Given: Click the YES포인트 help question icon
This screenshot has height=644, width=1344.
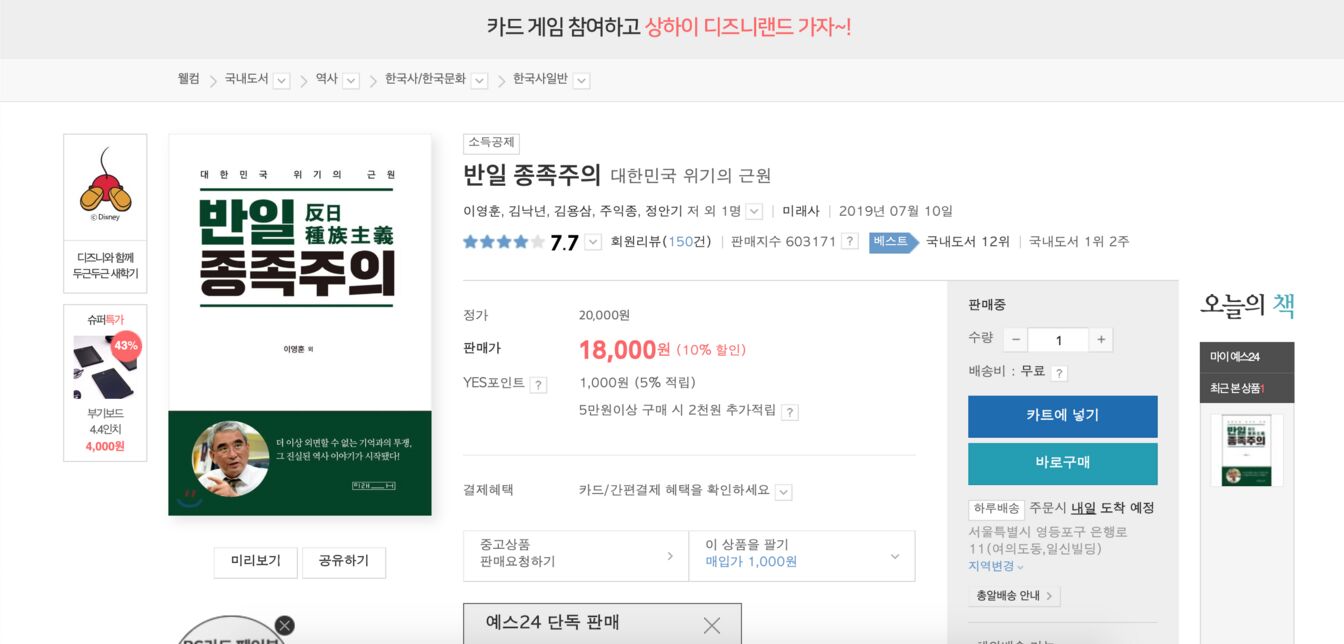Looking at the screenshot, I should tap(538, 385).
